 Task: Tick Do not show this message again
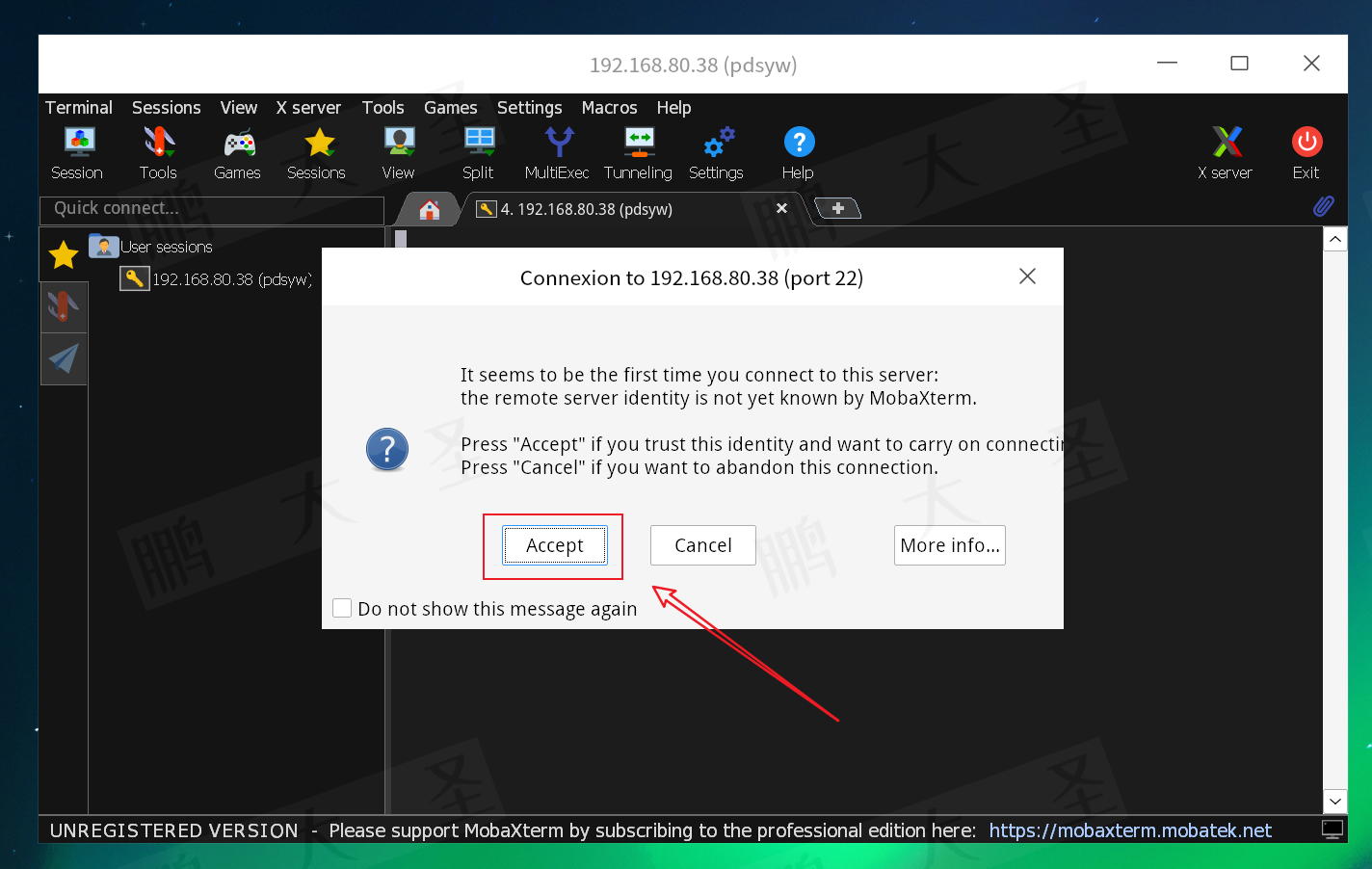[x=342, y=608]
